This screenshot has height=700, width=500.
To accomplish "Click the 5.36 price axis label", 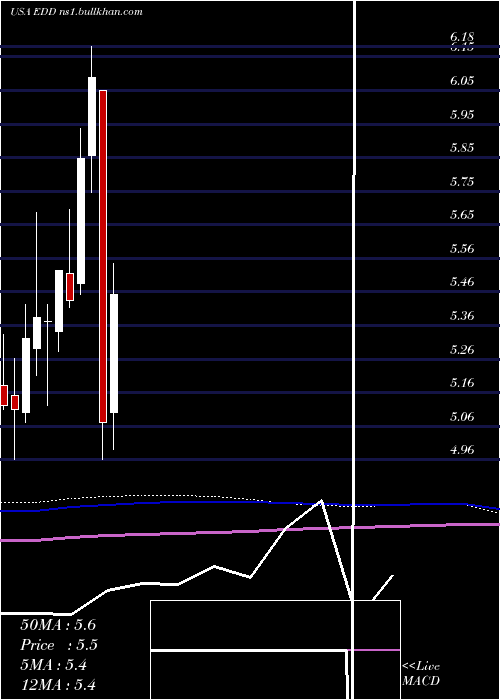I will tap(462, 316).
